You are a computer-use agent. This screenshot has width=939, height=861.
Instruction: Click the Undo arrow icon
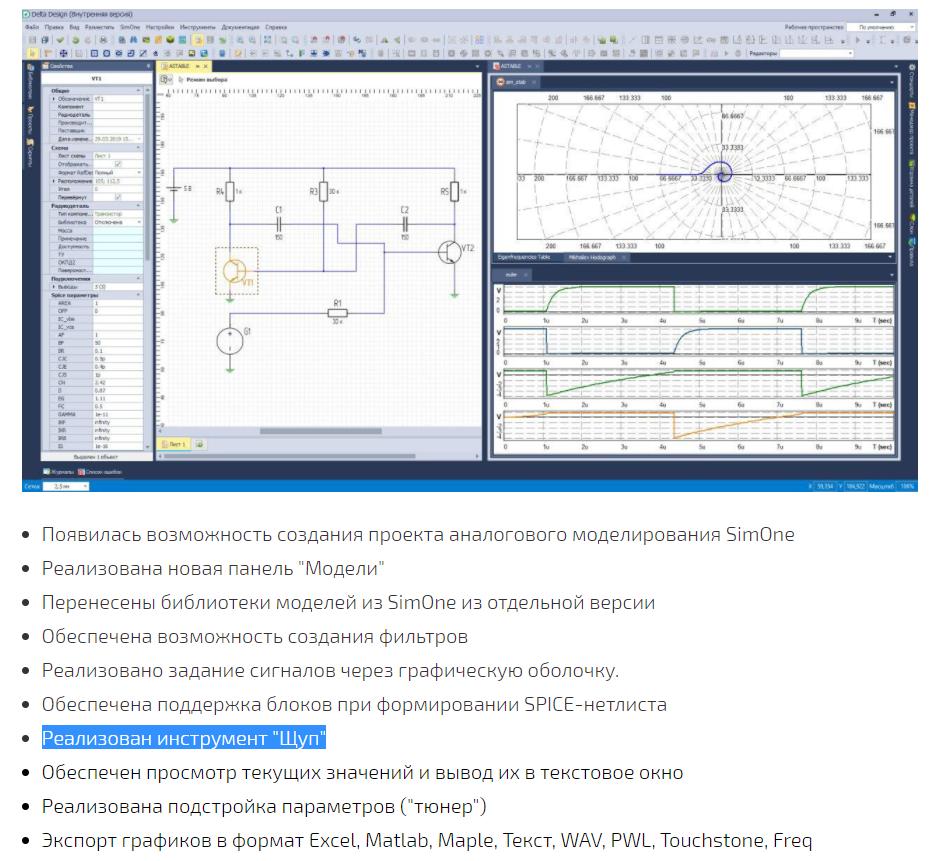coord(75,40)
